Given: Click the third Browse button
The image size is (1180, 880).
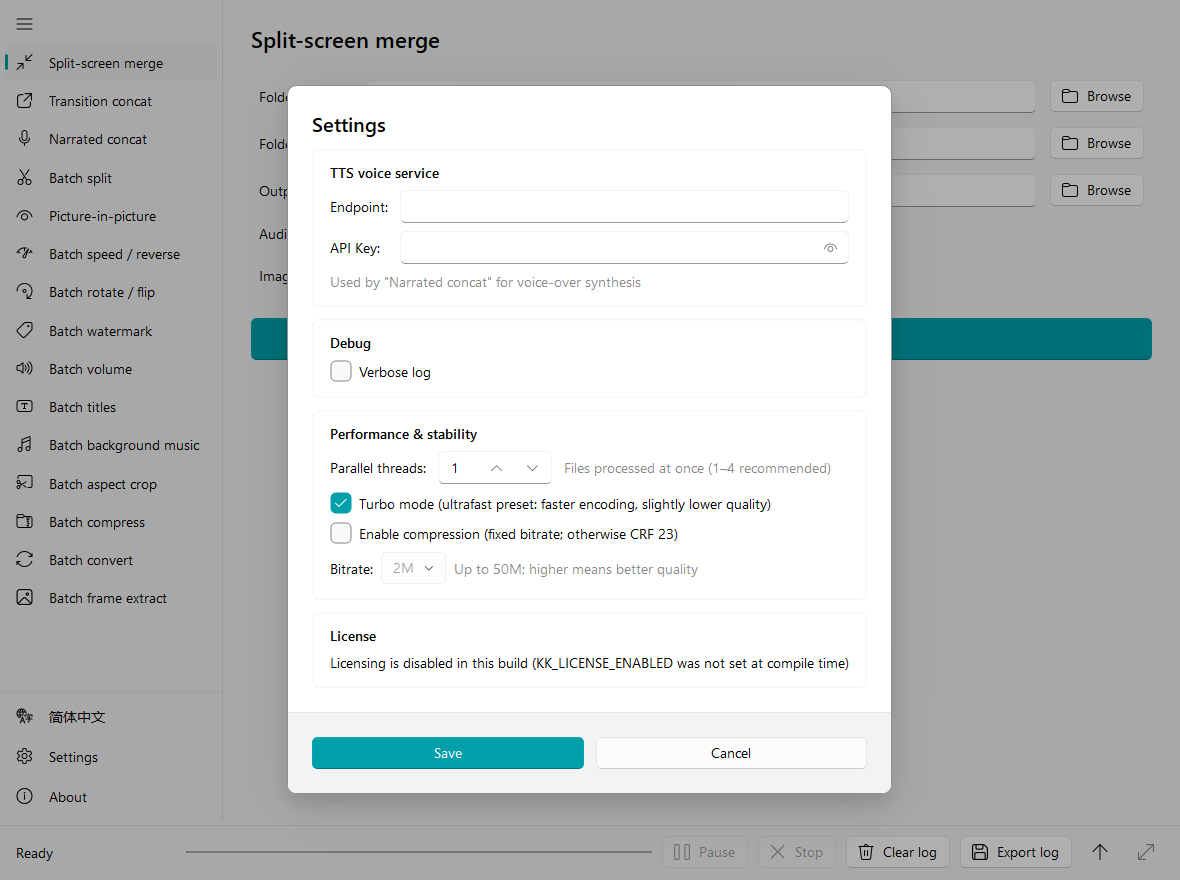Looking at the screenshot, I should (1096, 190).
